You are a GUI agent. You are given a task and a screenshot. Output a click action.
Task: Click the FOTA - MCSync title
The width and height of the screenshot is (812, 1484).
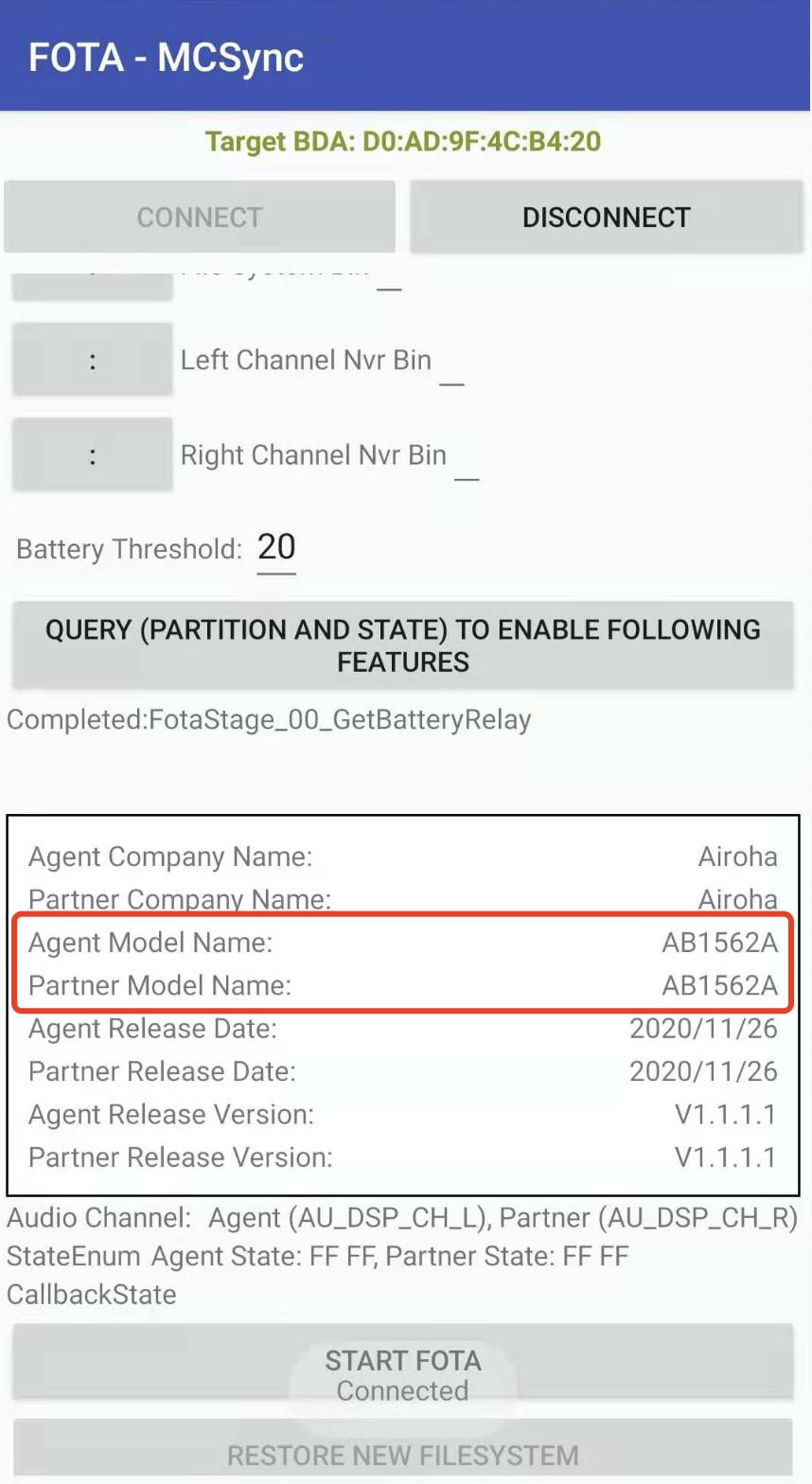[x=167, y=58]
